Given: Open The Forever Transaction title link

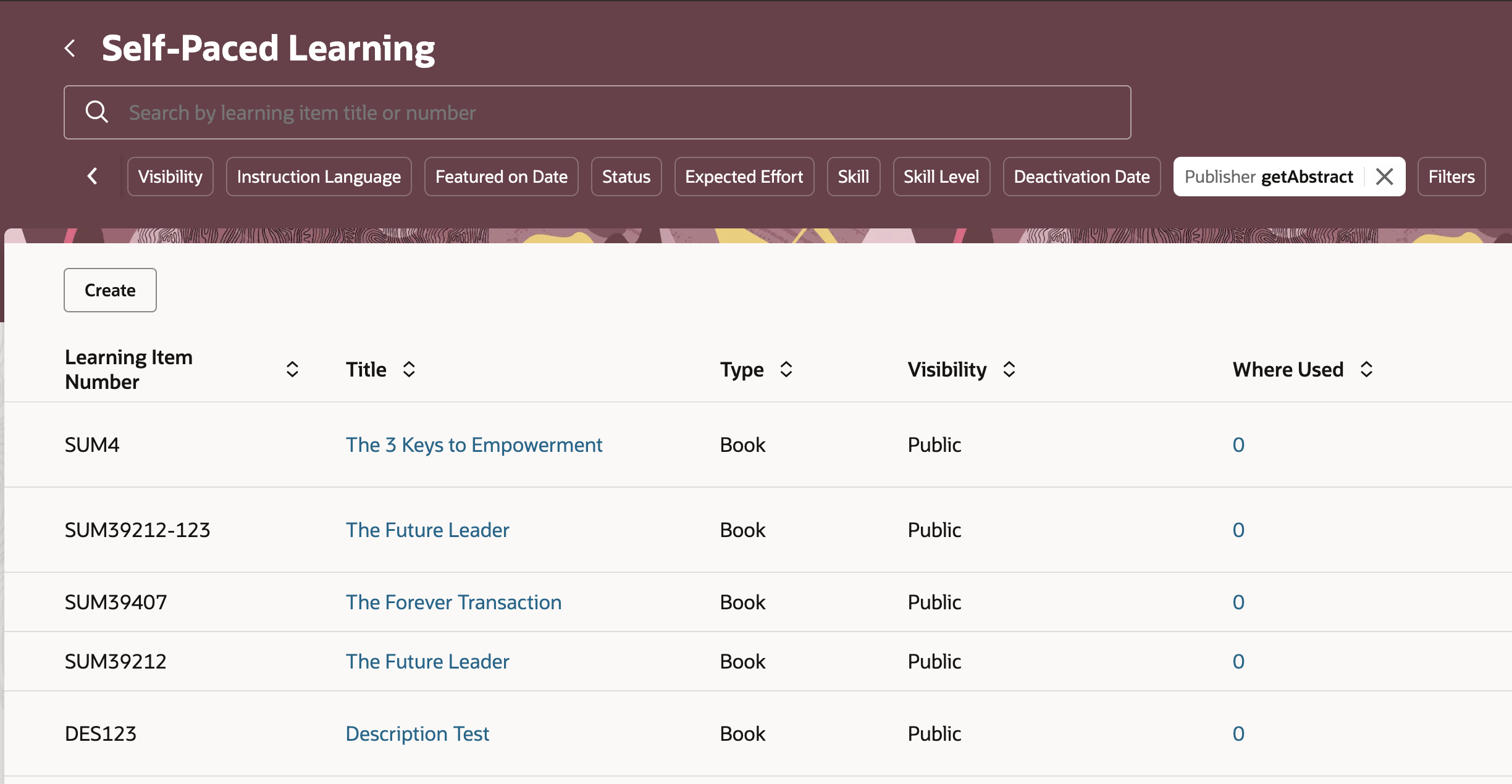Looking at the screenshot, I should (453, 602).
